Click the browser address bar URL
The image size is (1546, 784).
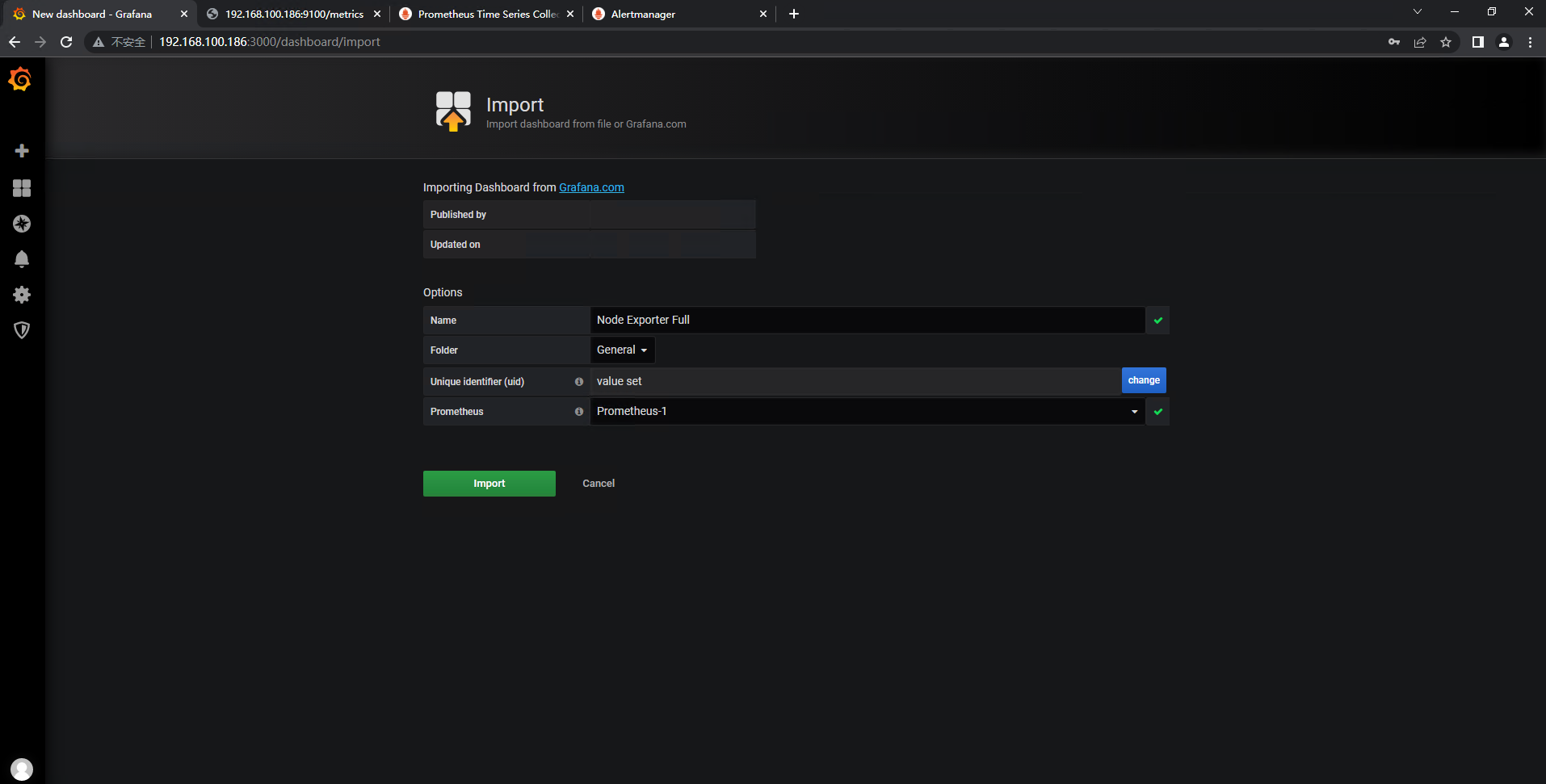pos(269,42)
